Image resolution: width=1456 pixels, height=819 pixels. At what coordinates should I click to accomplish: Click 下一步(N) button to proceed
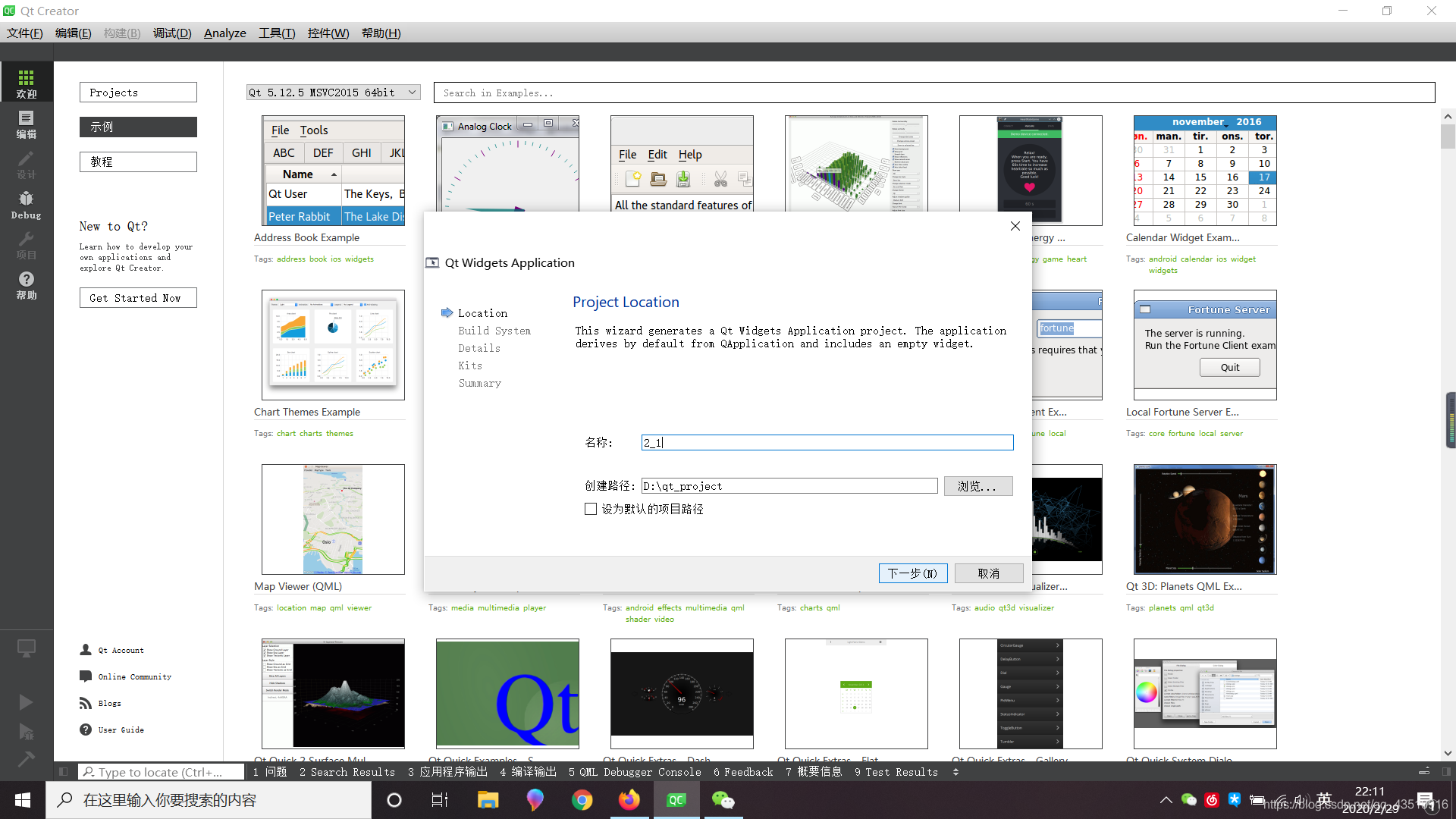(910, 572)
